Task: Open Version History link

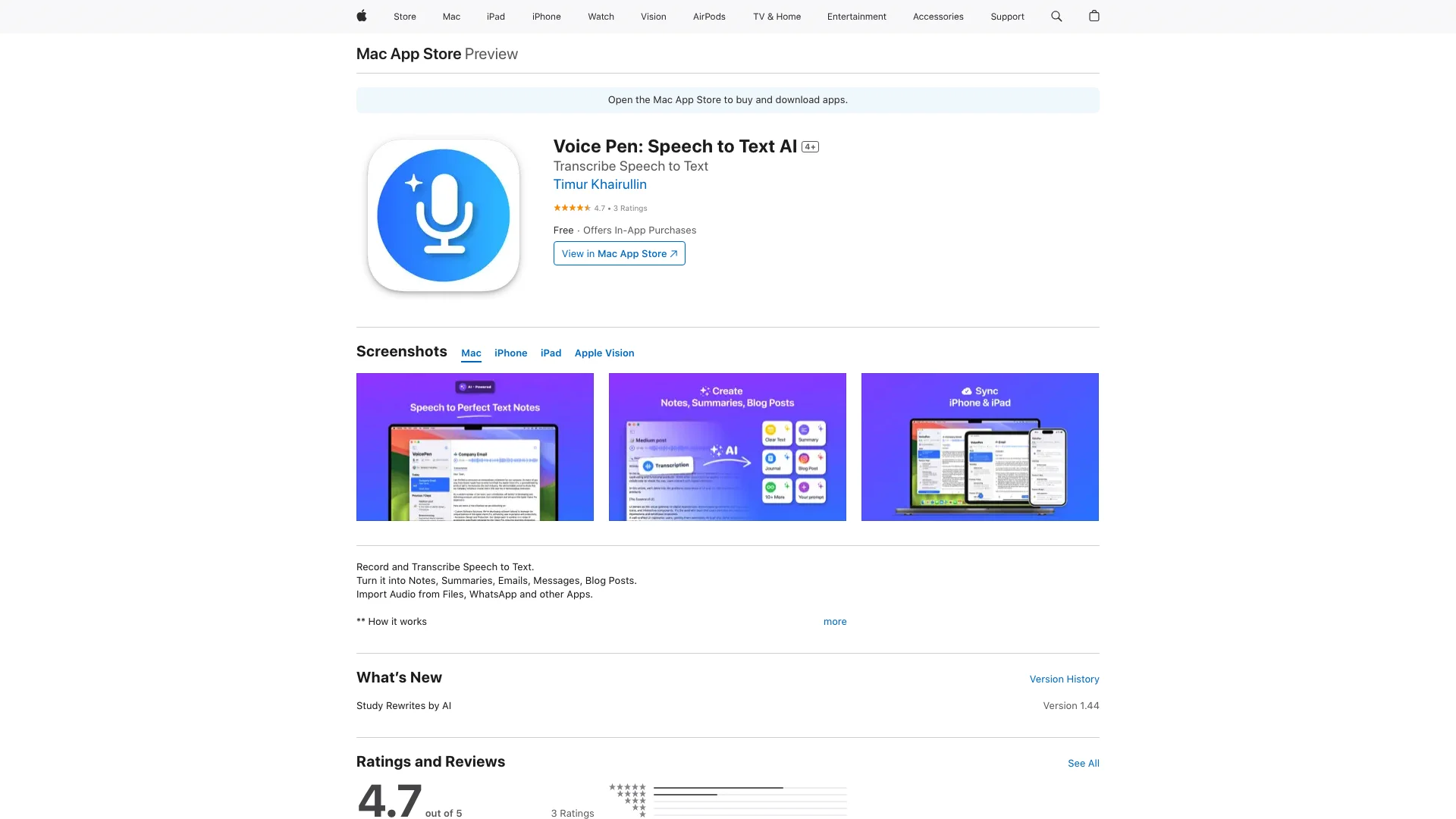Action: 1064,678
